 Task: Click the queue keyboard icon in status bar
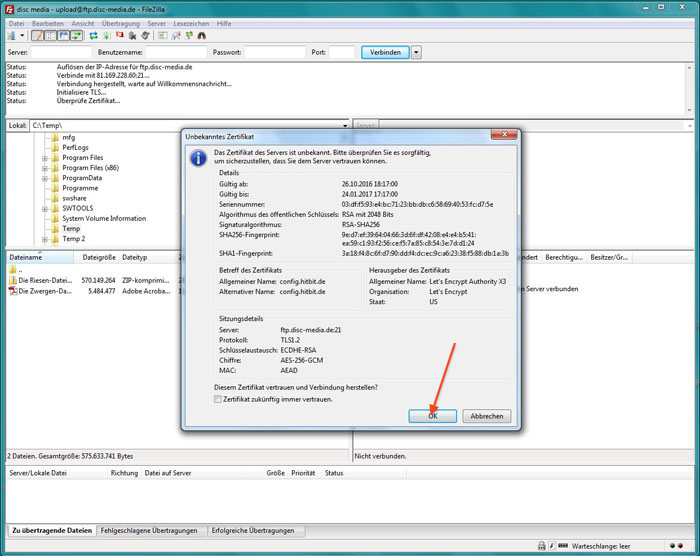coord(563,546)
